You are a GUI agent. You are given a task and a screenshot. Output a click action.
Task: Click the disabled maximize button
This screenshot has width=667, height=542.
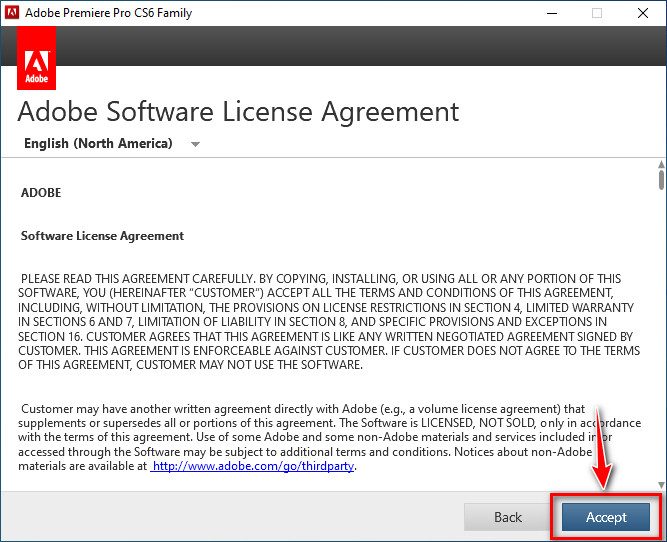tap(597, 13)
